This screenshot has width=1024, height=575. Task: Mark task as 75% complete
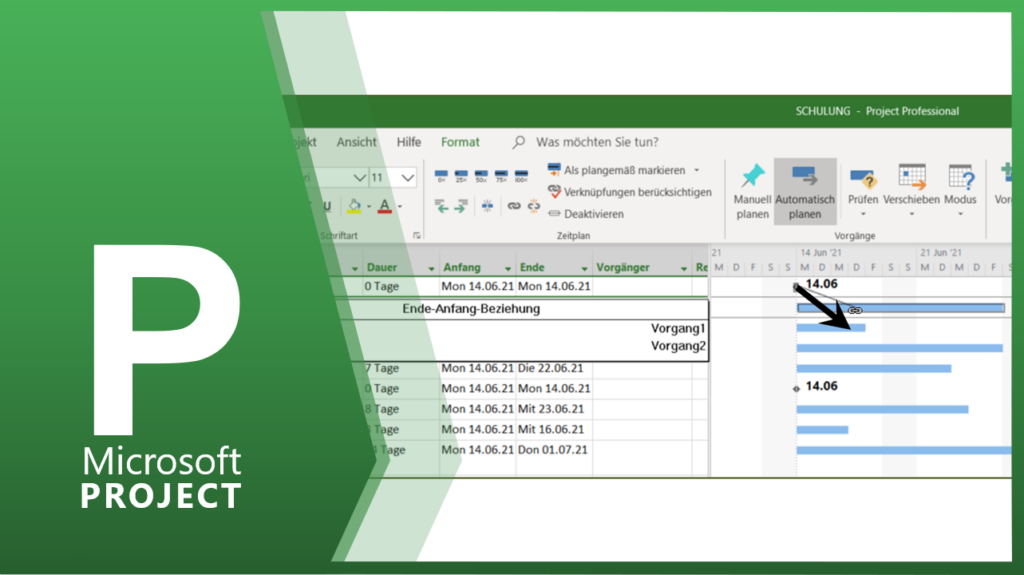coord(501,176)
